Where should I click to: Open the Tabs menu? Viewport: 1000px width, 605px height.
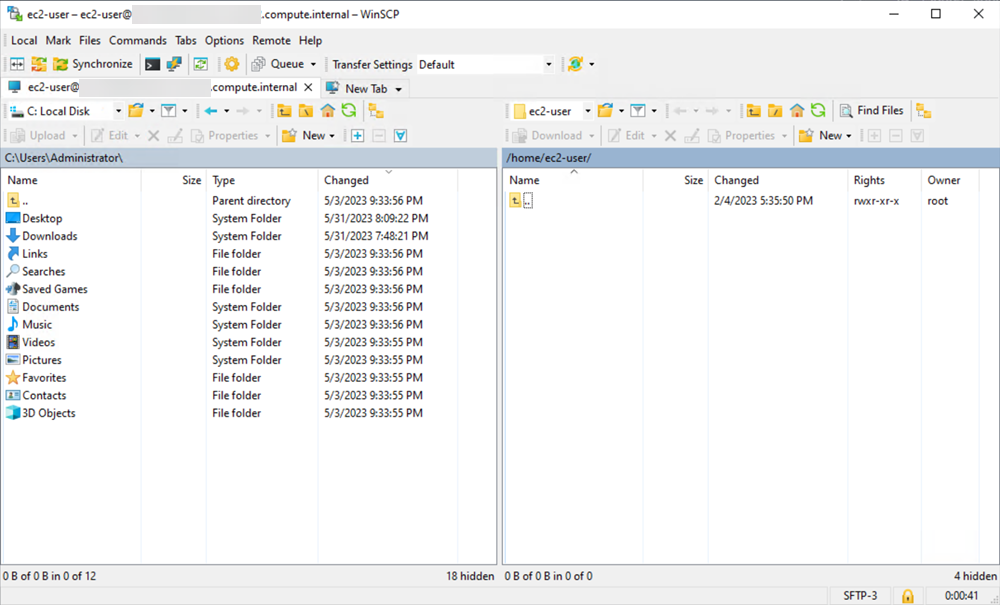tap(186, 40)
